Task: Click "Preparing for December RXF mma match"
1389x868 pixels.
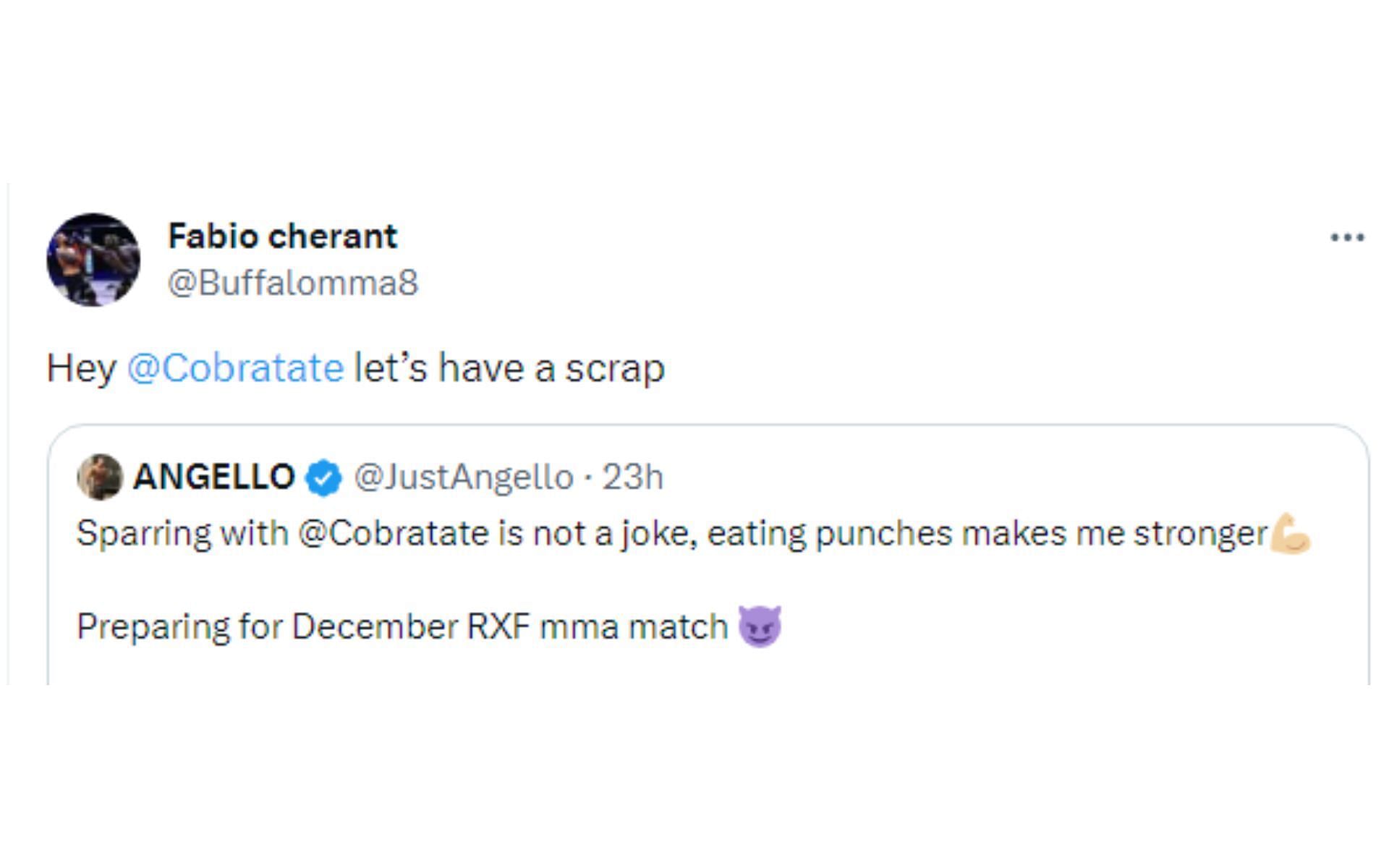Action: pos(402,626)
